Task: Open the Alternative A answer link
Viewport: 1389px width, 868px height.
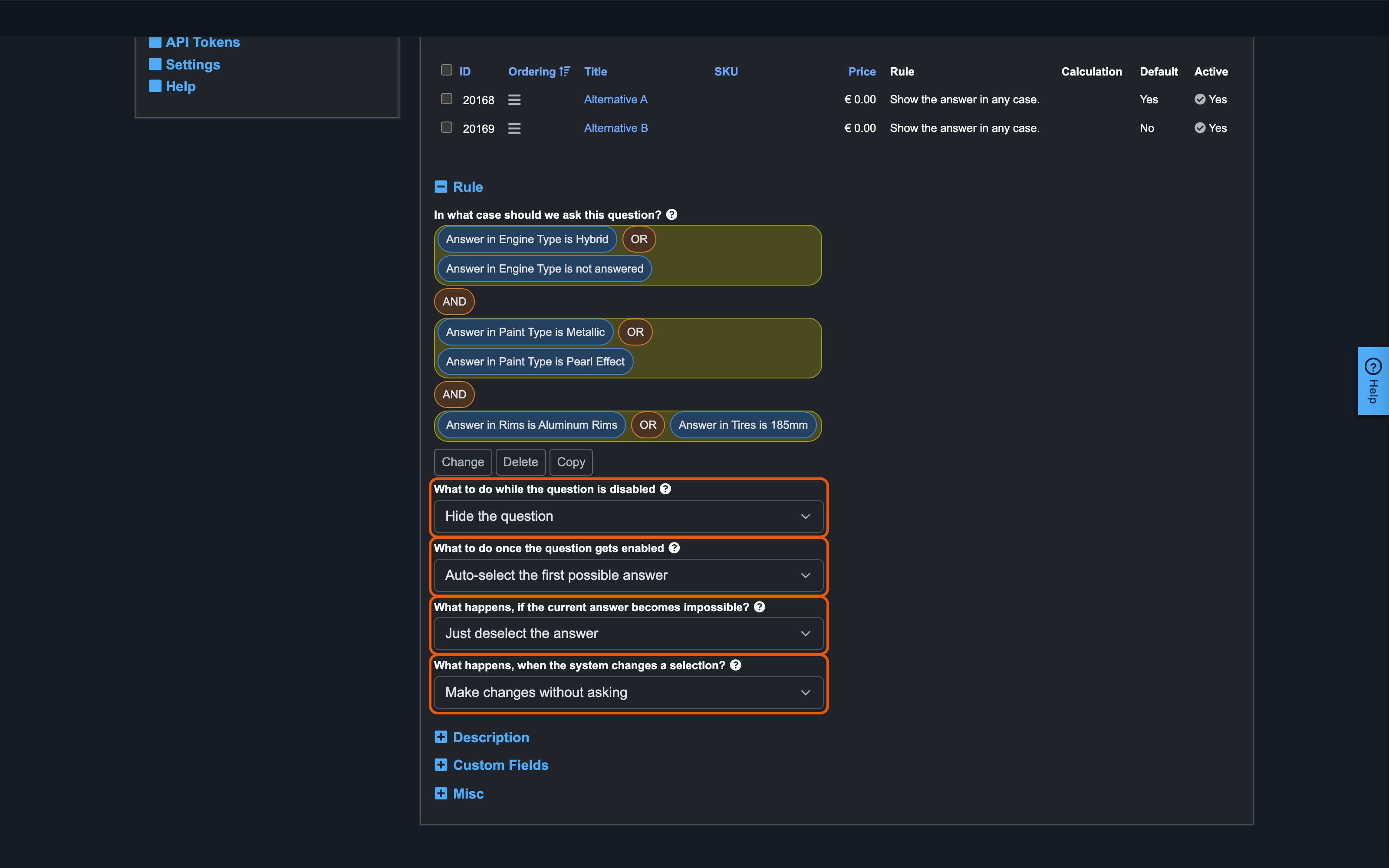Action: pyautogui.click(x=616, y=99)
